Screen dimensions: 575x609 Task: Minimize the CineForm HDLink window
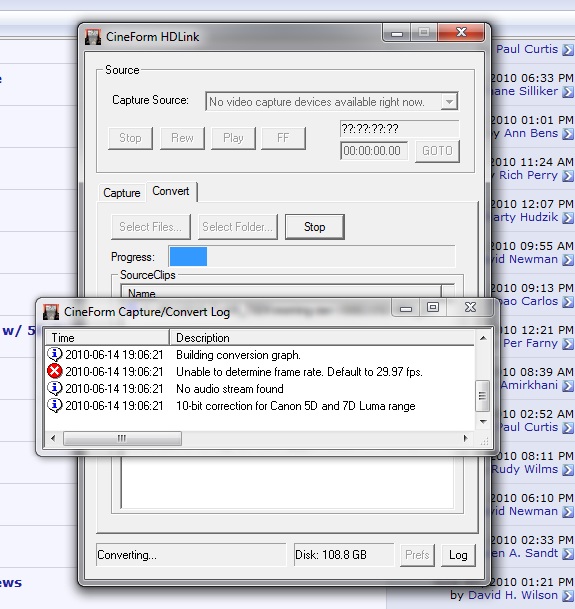tap(397, 33)
